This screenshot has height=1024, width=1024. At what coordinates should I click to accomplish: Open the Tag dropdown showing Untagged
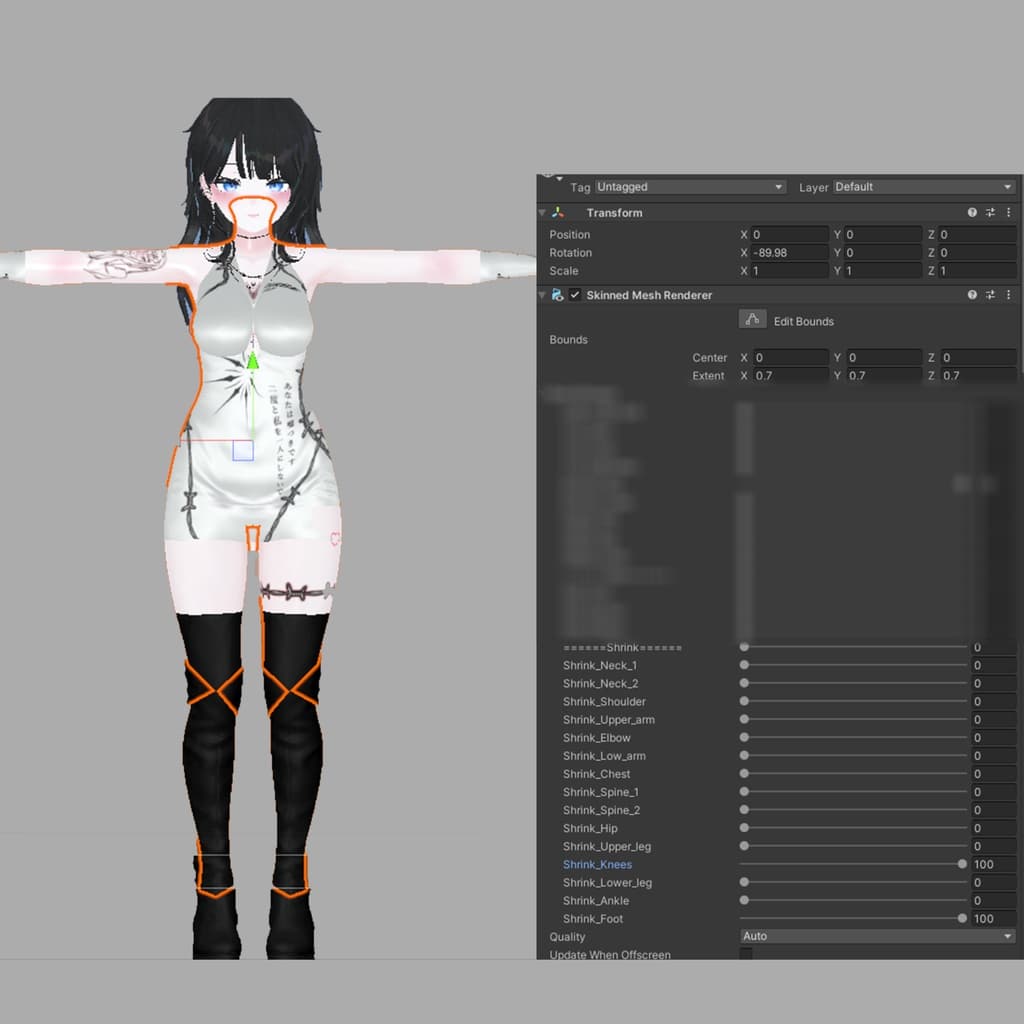pyautogui.click(x=690, y=187)
